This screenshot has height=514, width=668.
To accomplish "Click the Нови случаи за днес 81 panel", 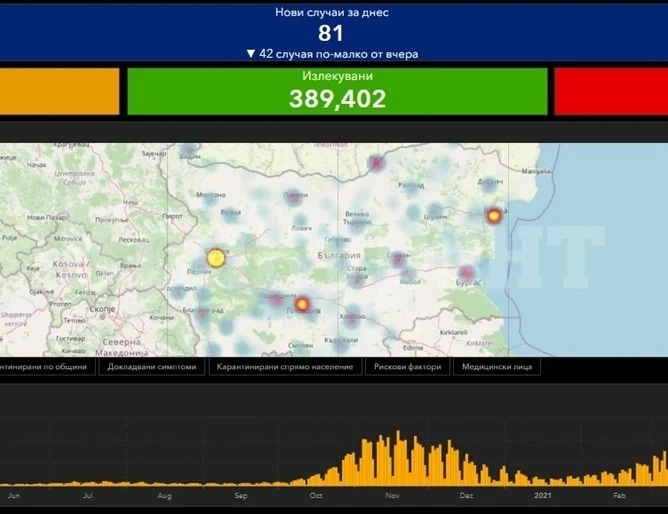I will (334, 32).
